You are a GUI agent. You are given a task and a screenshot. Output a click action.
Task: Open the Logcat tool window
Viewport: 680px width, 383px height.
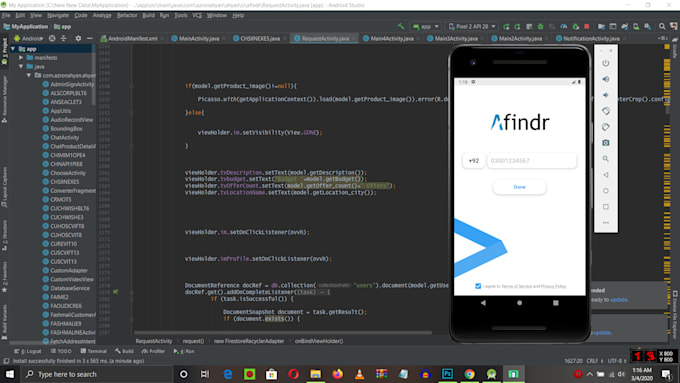tap(28, 351)
